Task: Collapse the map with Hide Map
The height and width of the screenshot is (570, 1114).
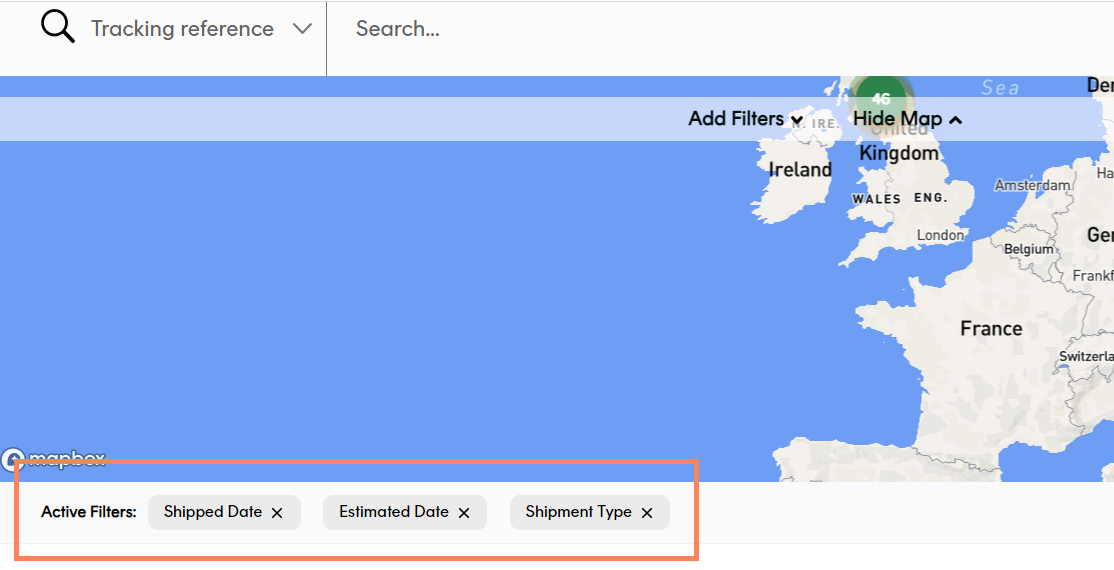Action: pyautogui.click(x=907, y=119)
